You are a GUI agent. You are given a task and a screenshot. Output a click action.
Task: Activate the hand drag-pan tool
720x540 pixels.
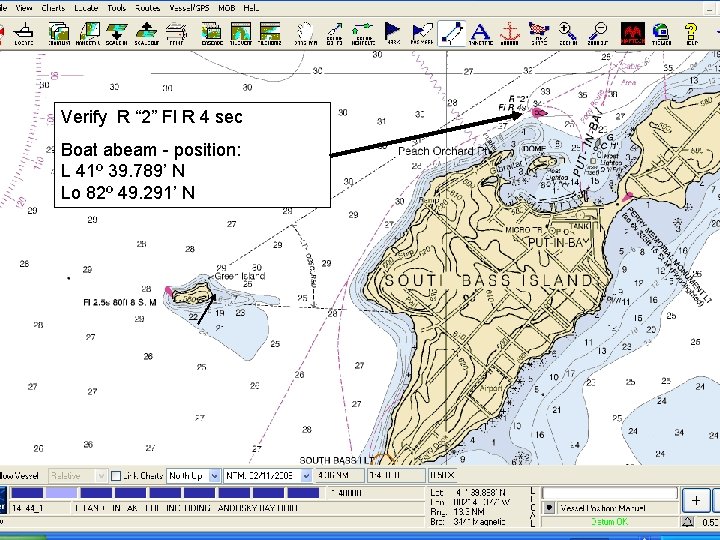coord(305,34)
